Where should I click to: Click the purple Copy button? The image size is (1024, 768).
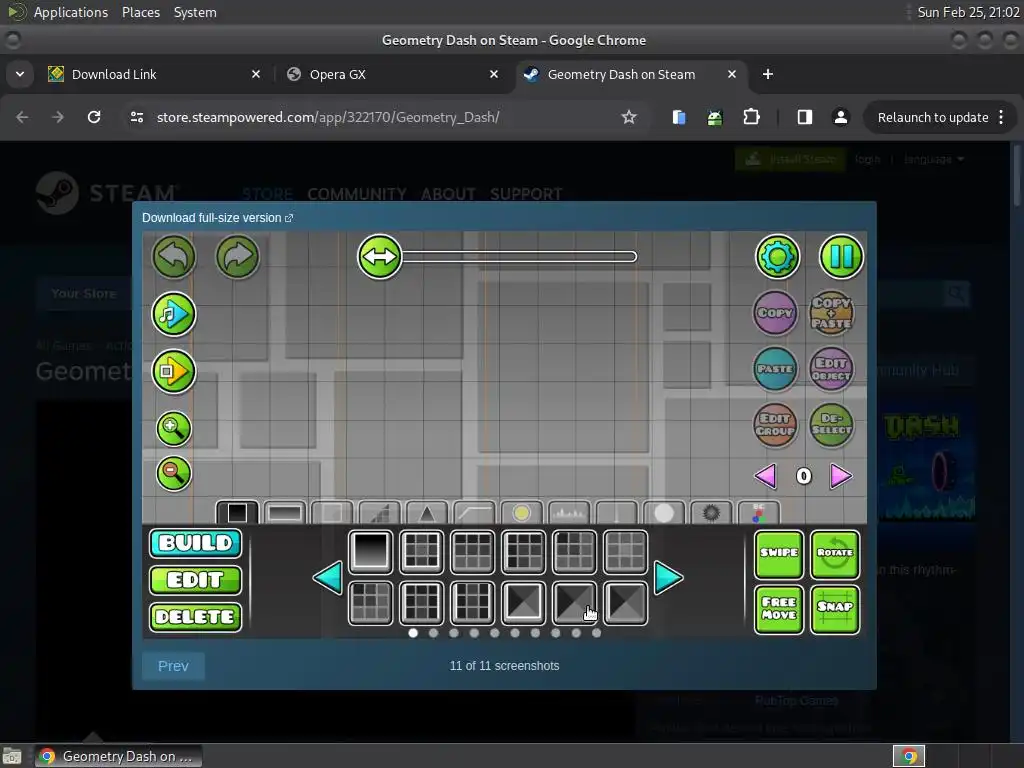tap(775, 313)
